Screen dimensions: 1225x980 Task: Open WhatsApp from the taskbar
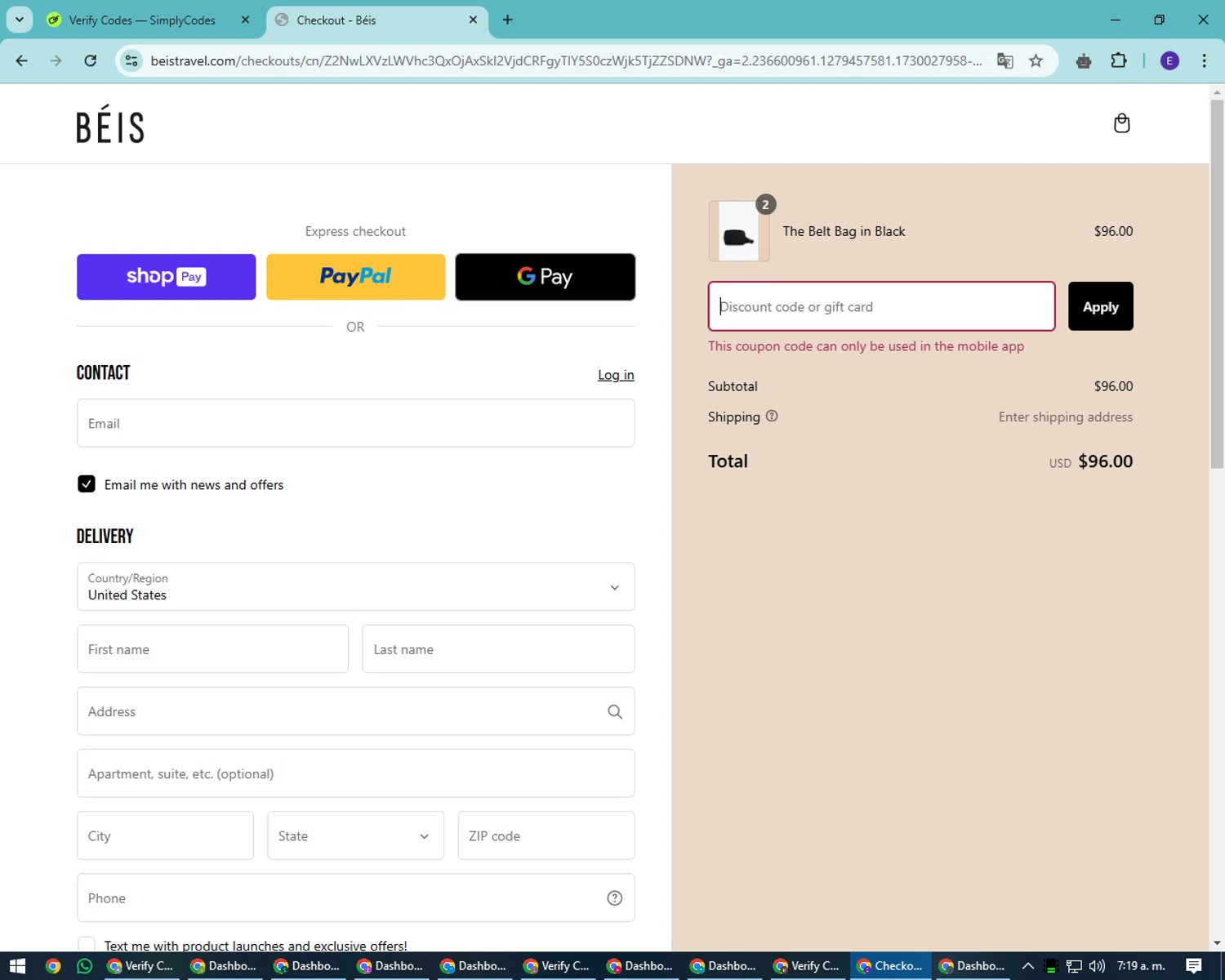click(x=85, y=966)
